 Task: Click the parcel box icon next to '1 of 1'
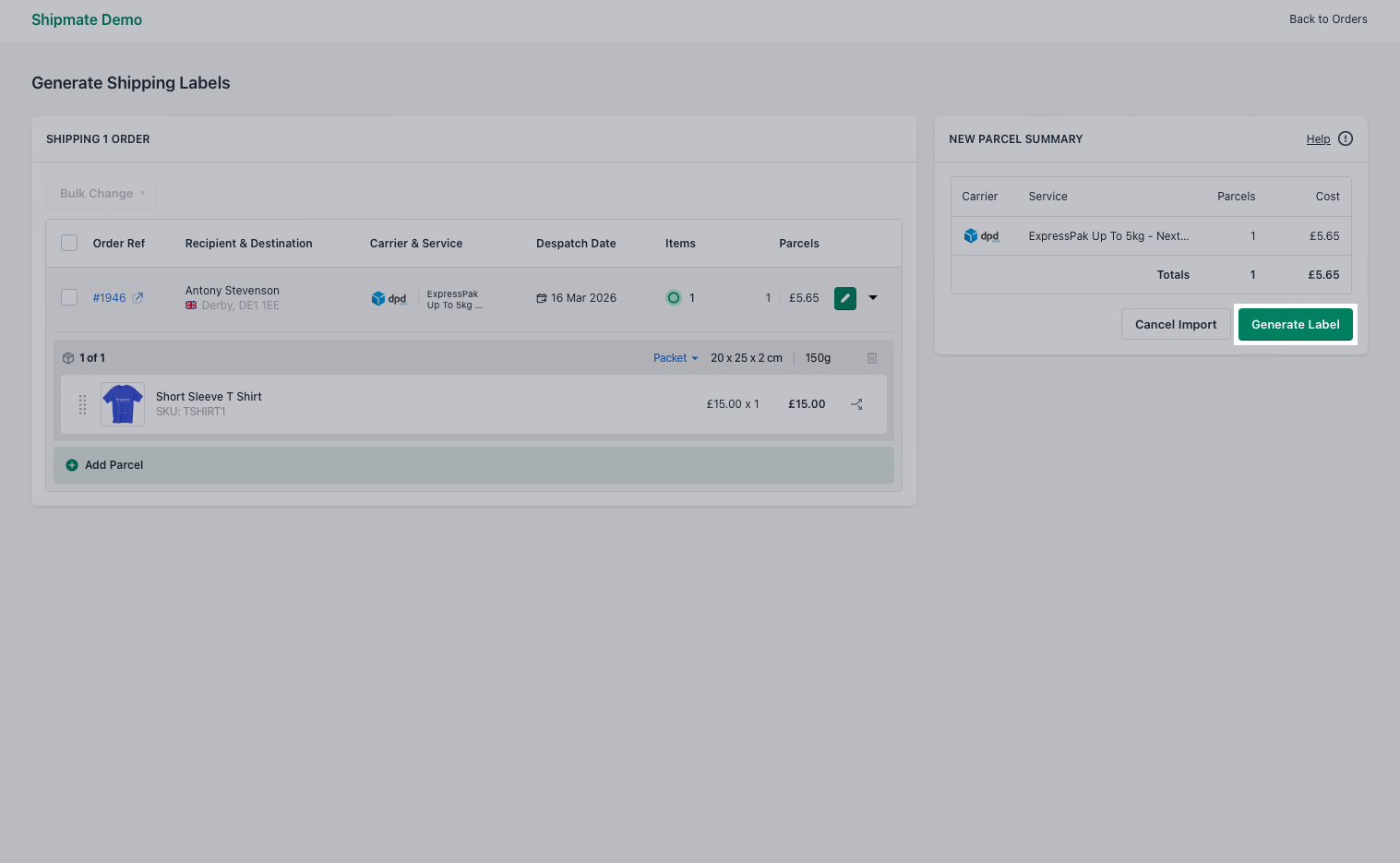[68, 357]
